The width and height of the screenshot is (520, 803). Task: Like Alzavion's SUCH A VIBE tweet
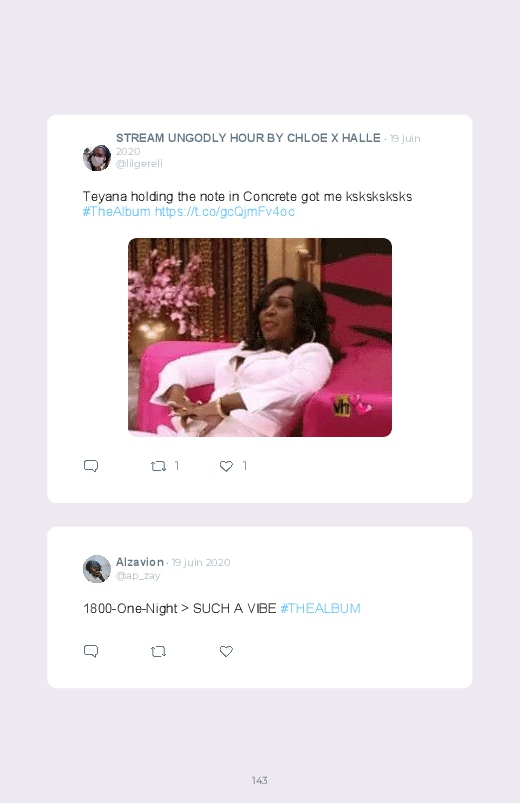pos(226,651)
